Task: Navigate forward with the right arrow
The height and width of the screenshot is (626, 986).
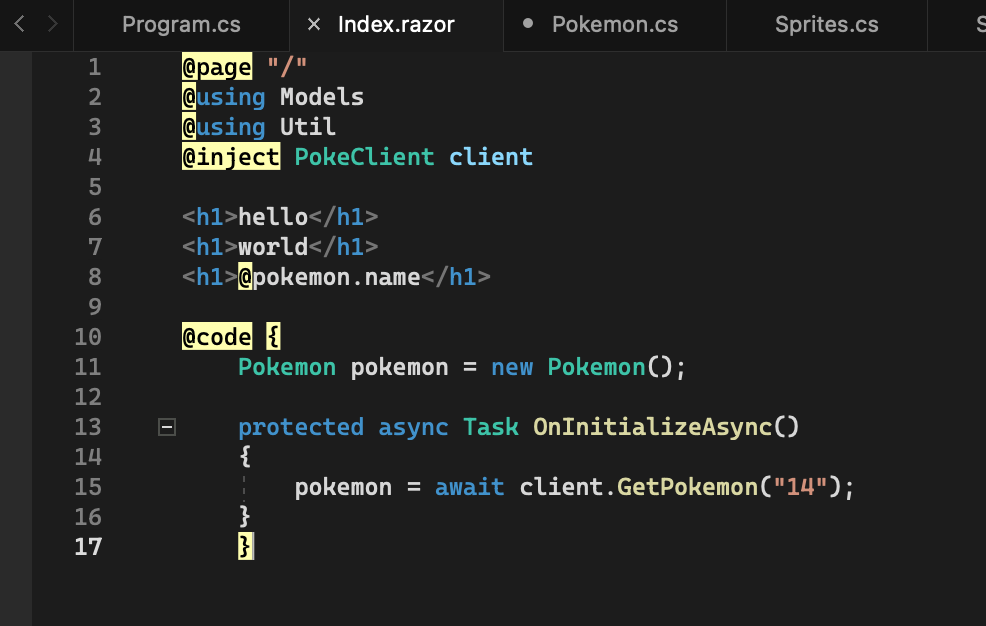Action: (52, 25)
